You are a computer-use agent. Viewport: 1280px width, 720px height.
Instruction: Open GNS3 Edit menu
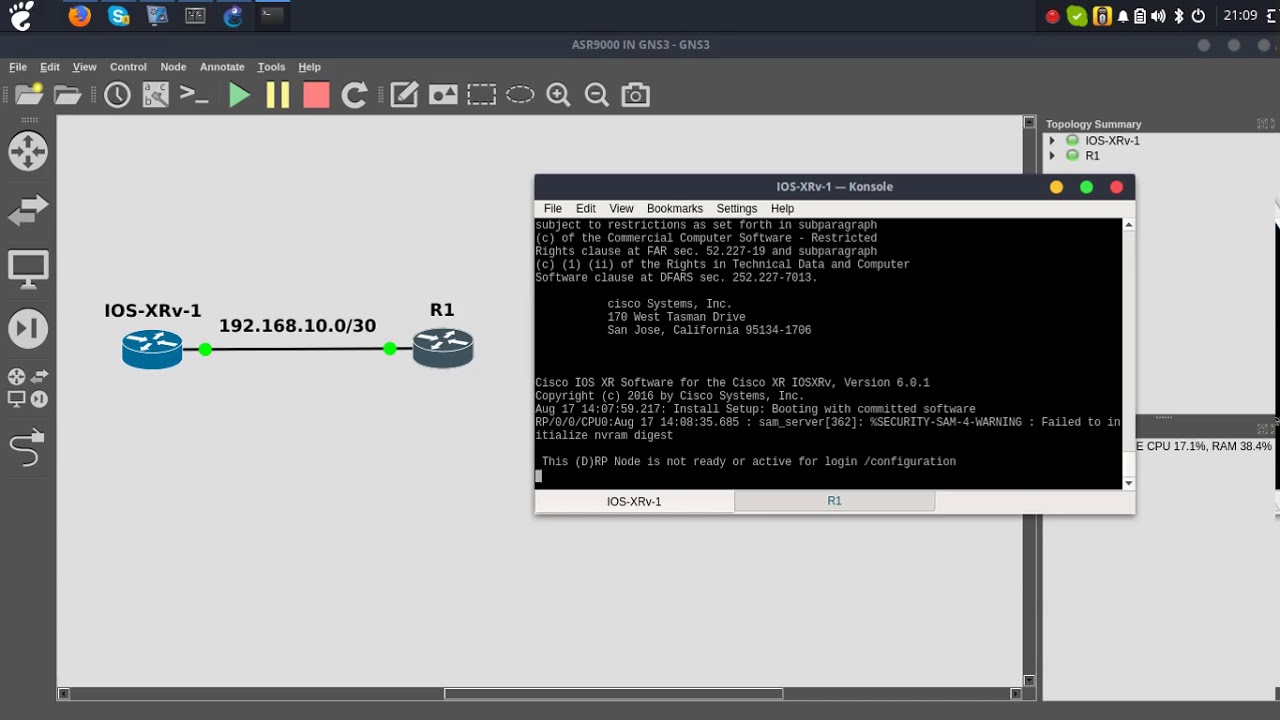tap(50, 67)
